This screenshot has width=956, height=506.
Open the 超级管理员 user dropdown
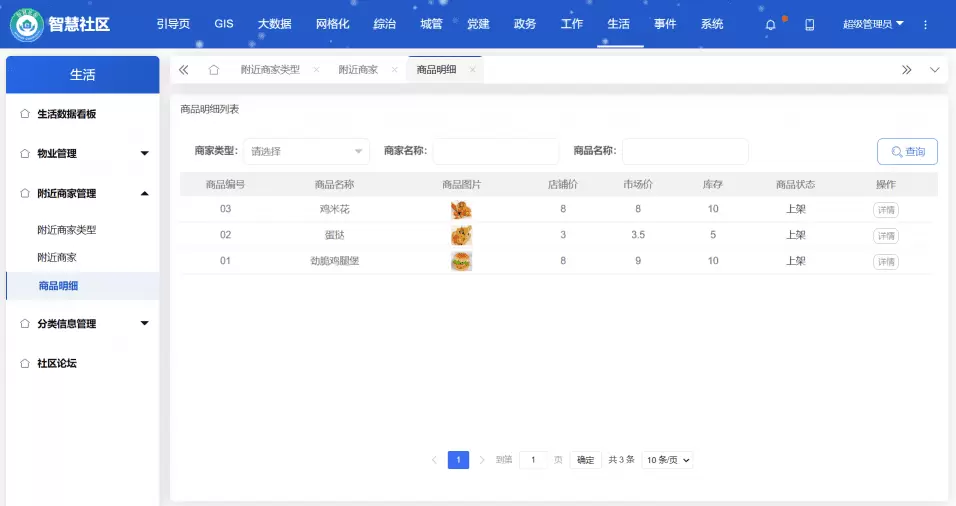tap(873, 24)
